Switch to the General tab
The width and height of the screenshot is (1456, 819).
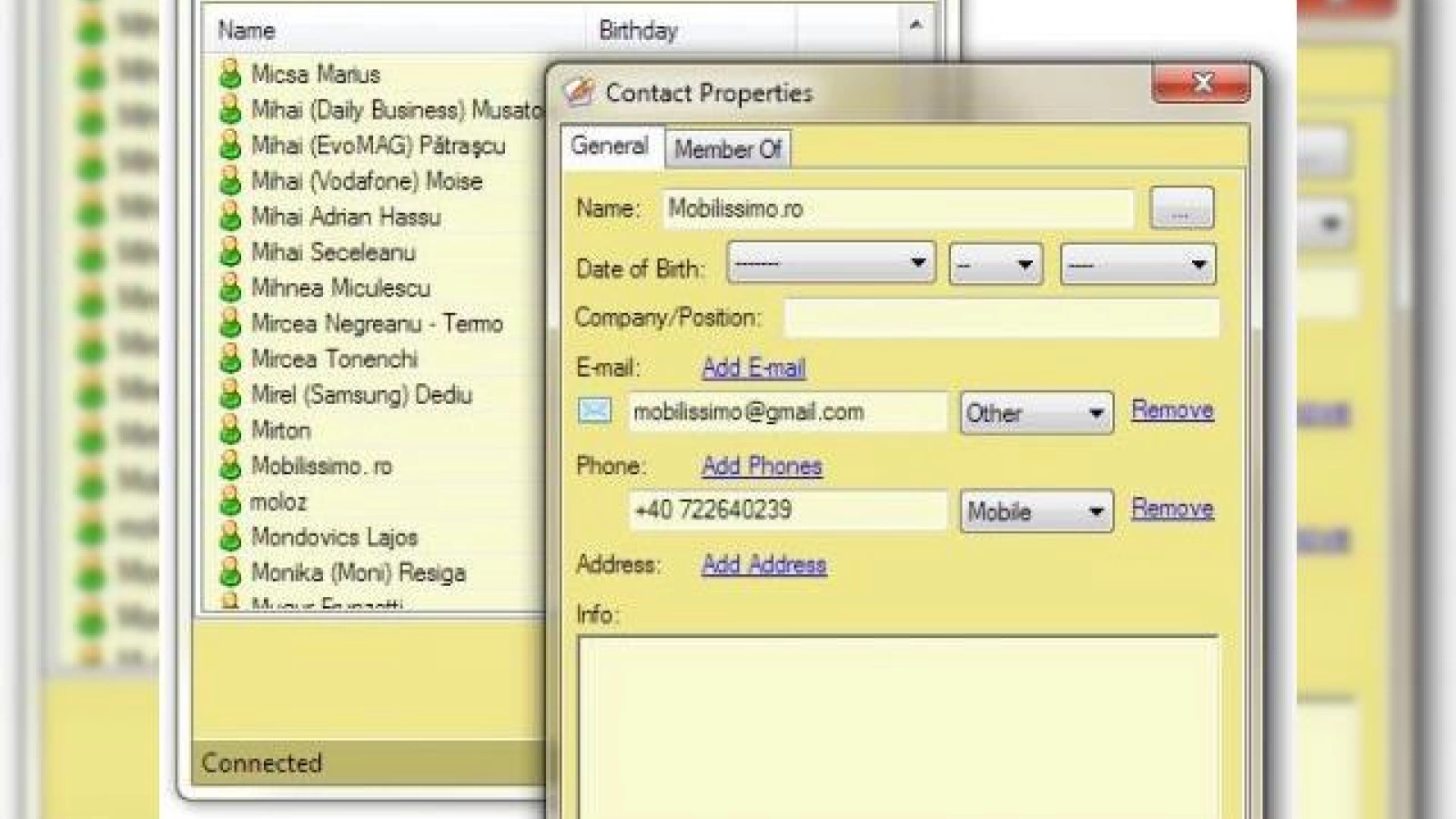tap(610, 146)
